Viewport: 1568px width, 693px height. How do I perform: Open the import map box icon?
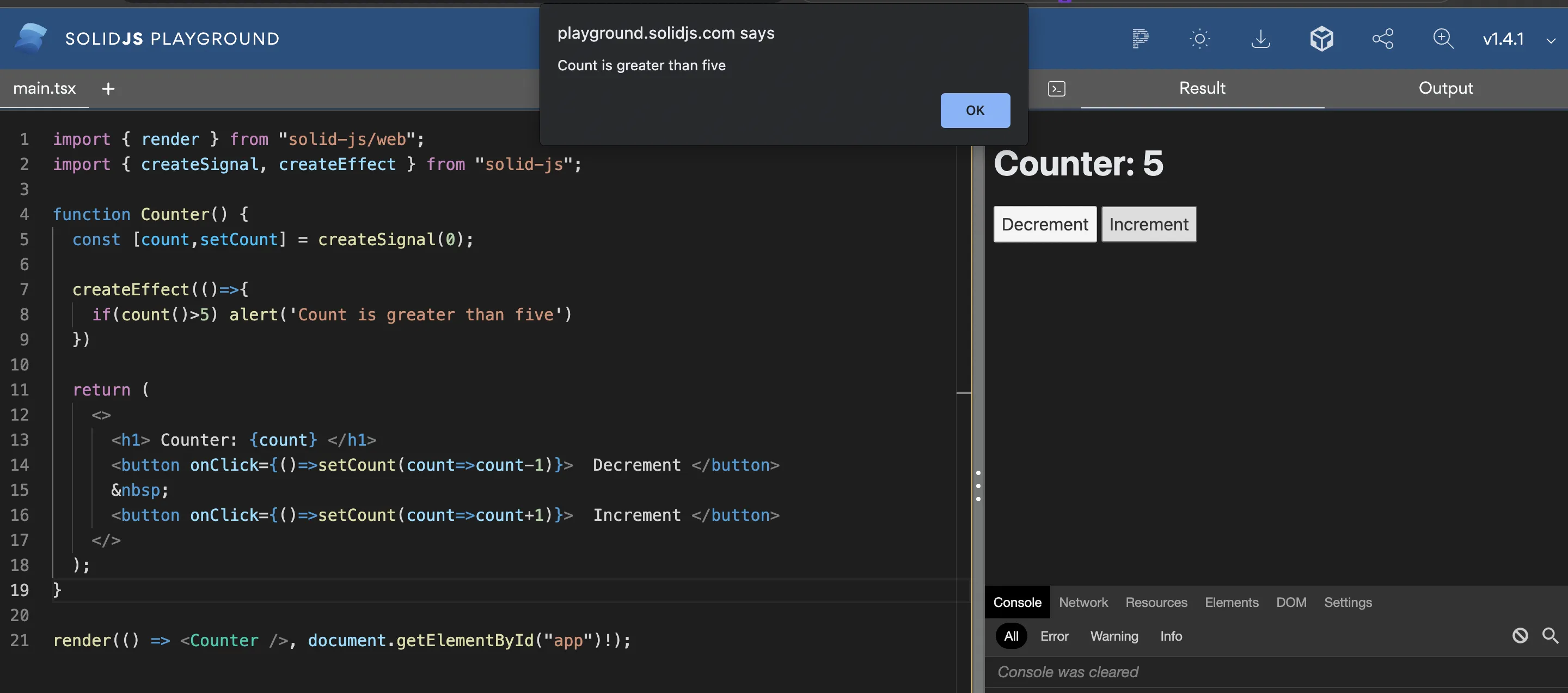(x=1321, y=38)
